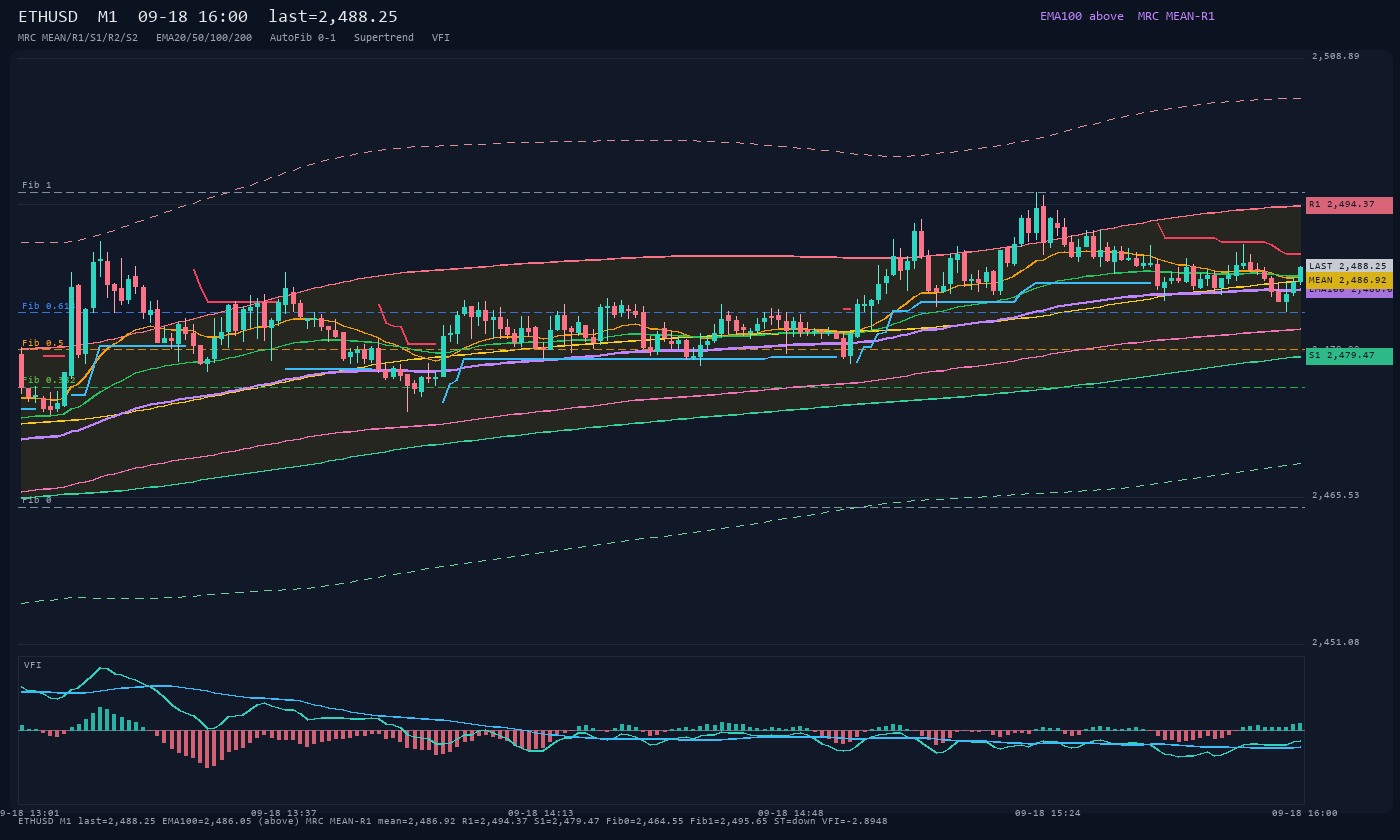Viewport: 1400px width, 840px height.
Task: Click the 2,508.89 price axis label
Action: [x=1335, y=56]
